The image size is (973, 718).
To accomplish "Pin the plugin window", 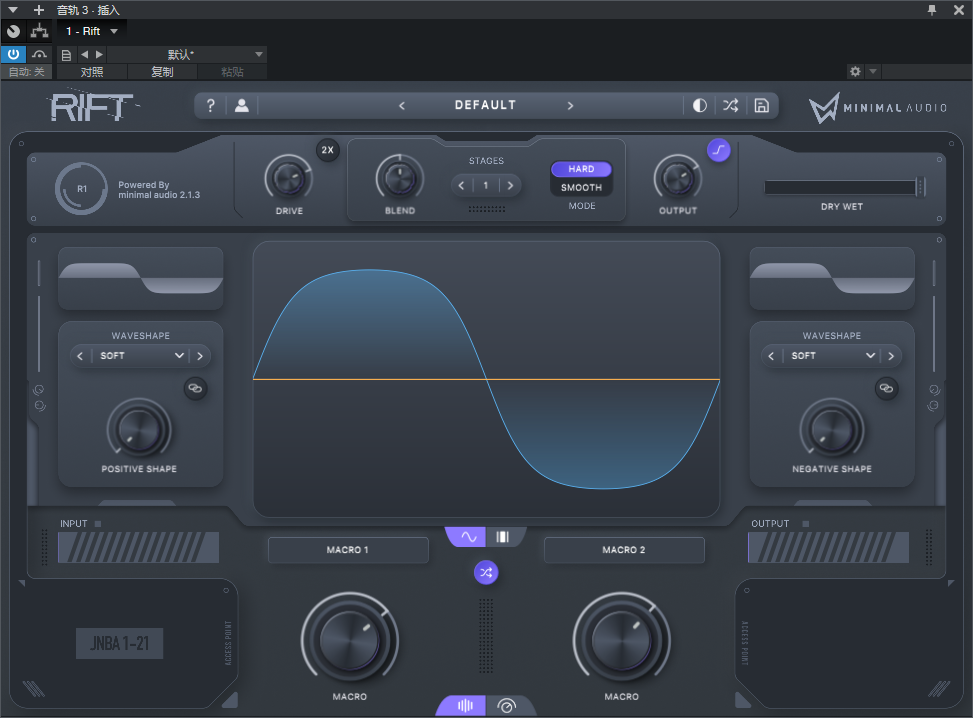I will click(931, 10).
